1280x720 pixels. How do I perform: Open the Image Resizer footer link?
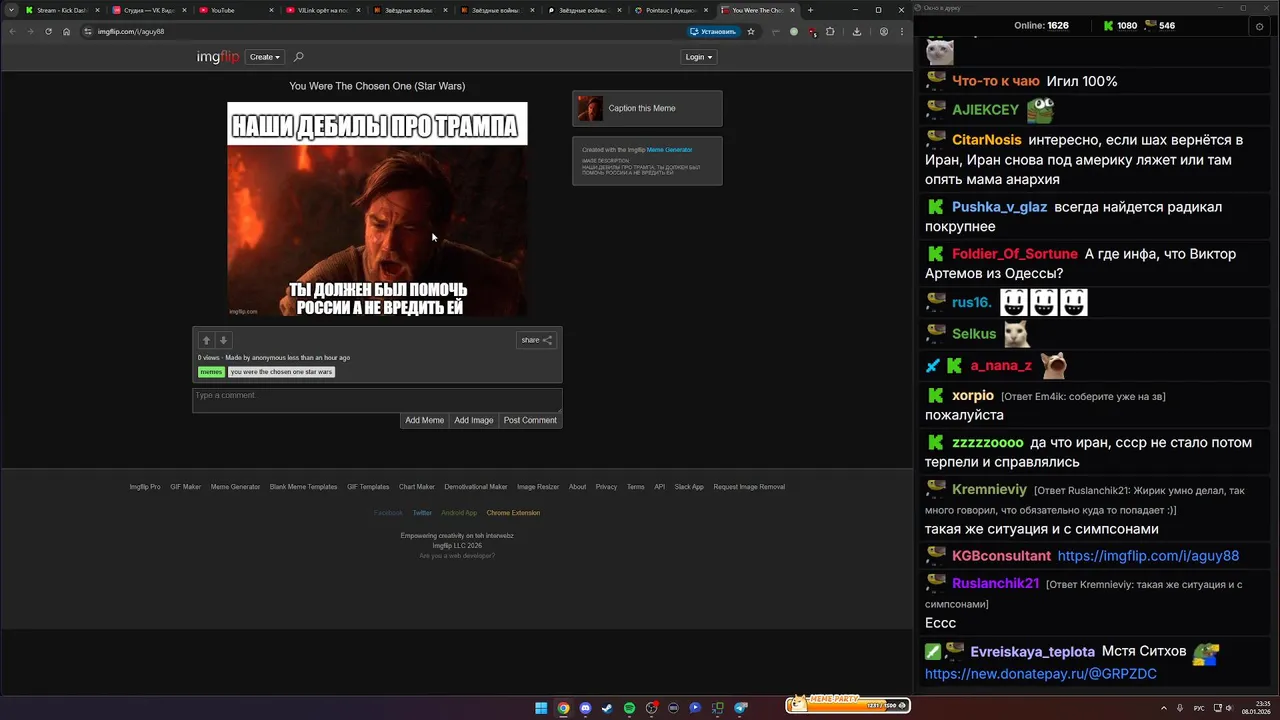pos(538,487)
